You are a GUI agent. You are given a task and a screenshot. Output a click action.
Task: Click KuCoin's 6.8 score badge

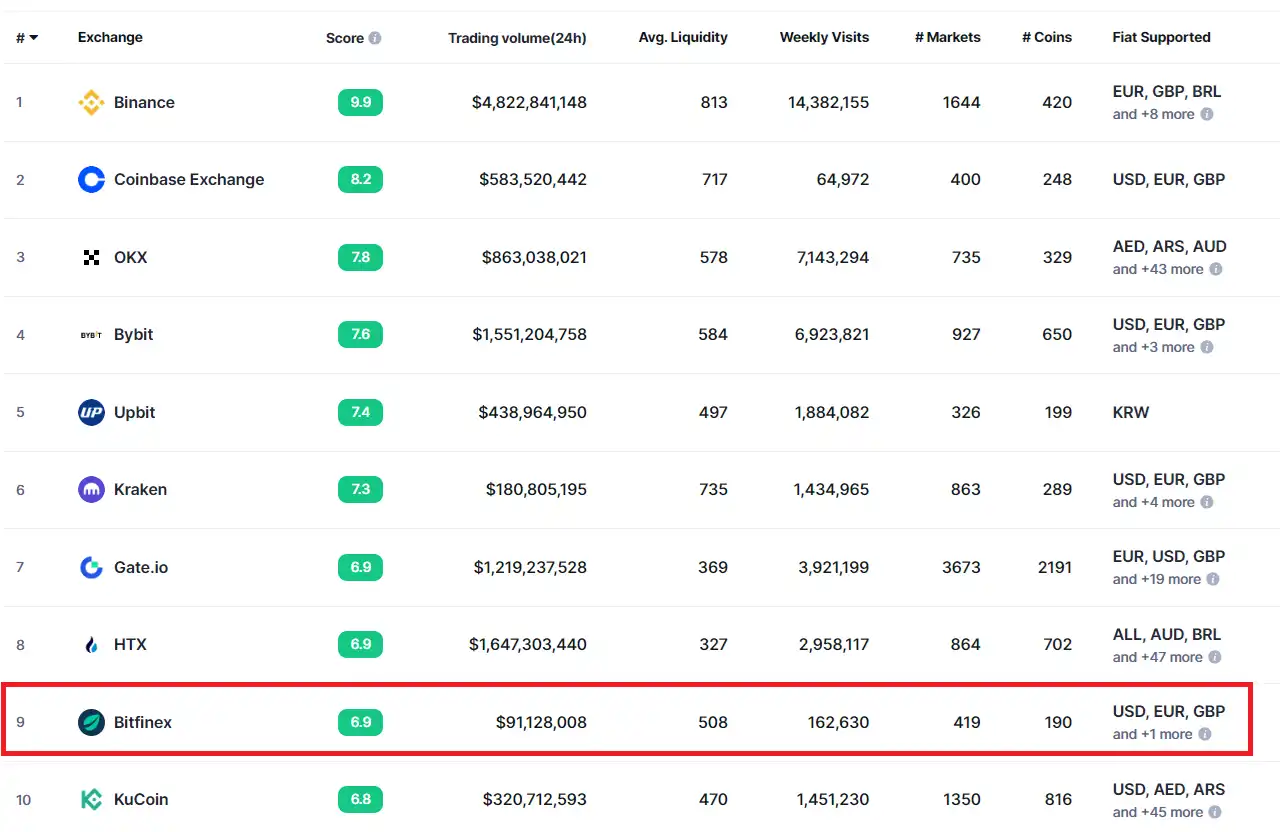360,800
